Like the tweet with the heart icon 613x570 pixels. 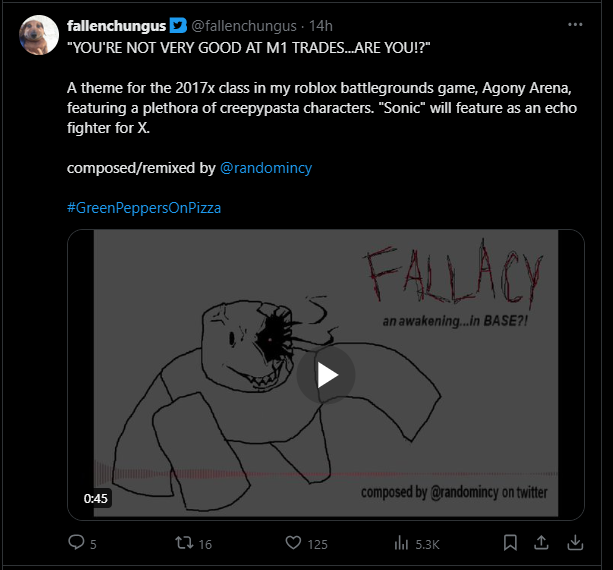point(293,543)
